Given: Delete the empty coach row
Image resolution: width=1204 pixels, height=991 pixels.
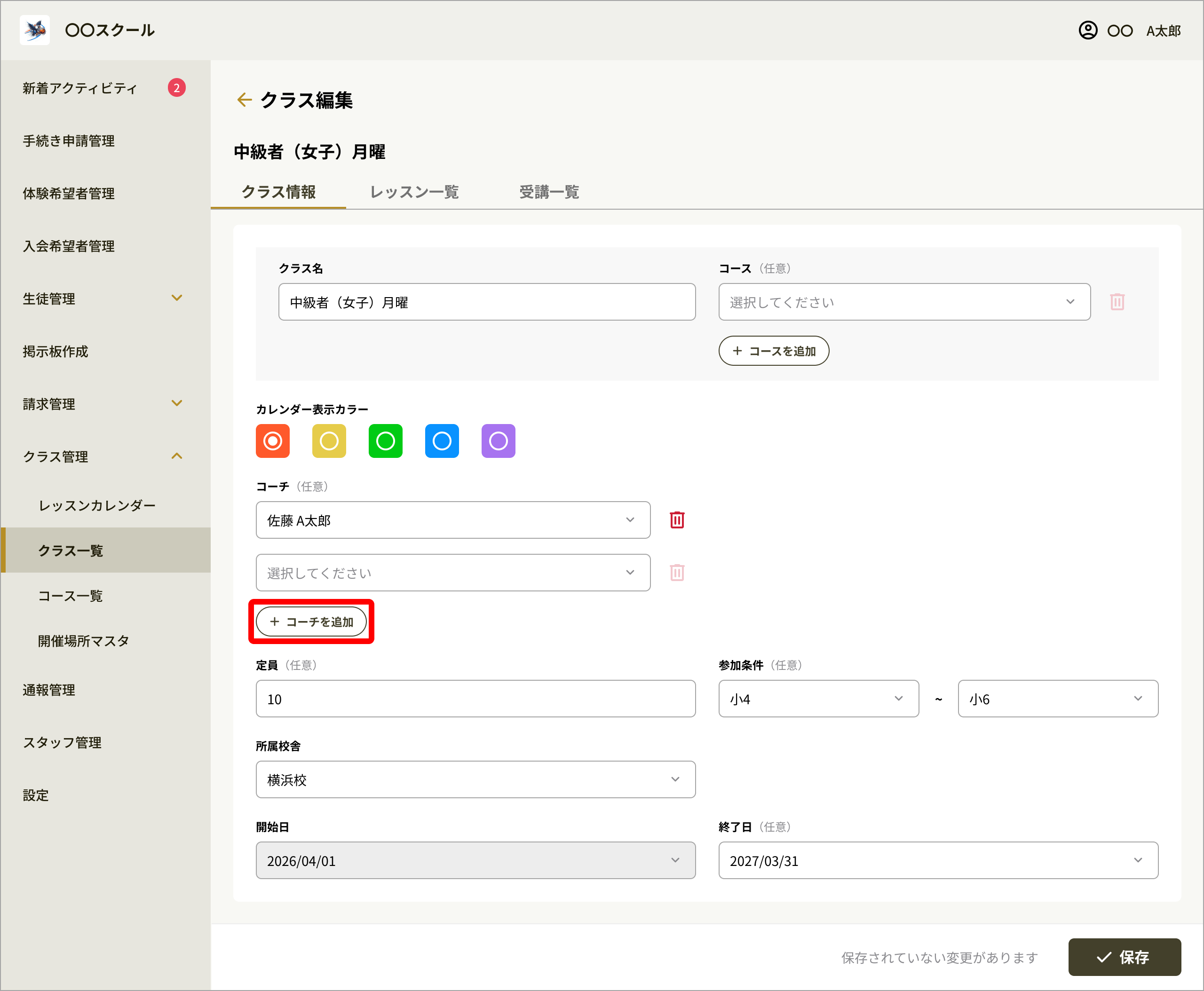Looking at the screenshot, I should pyautogui.click(x=677, y=573).
